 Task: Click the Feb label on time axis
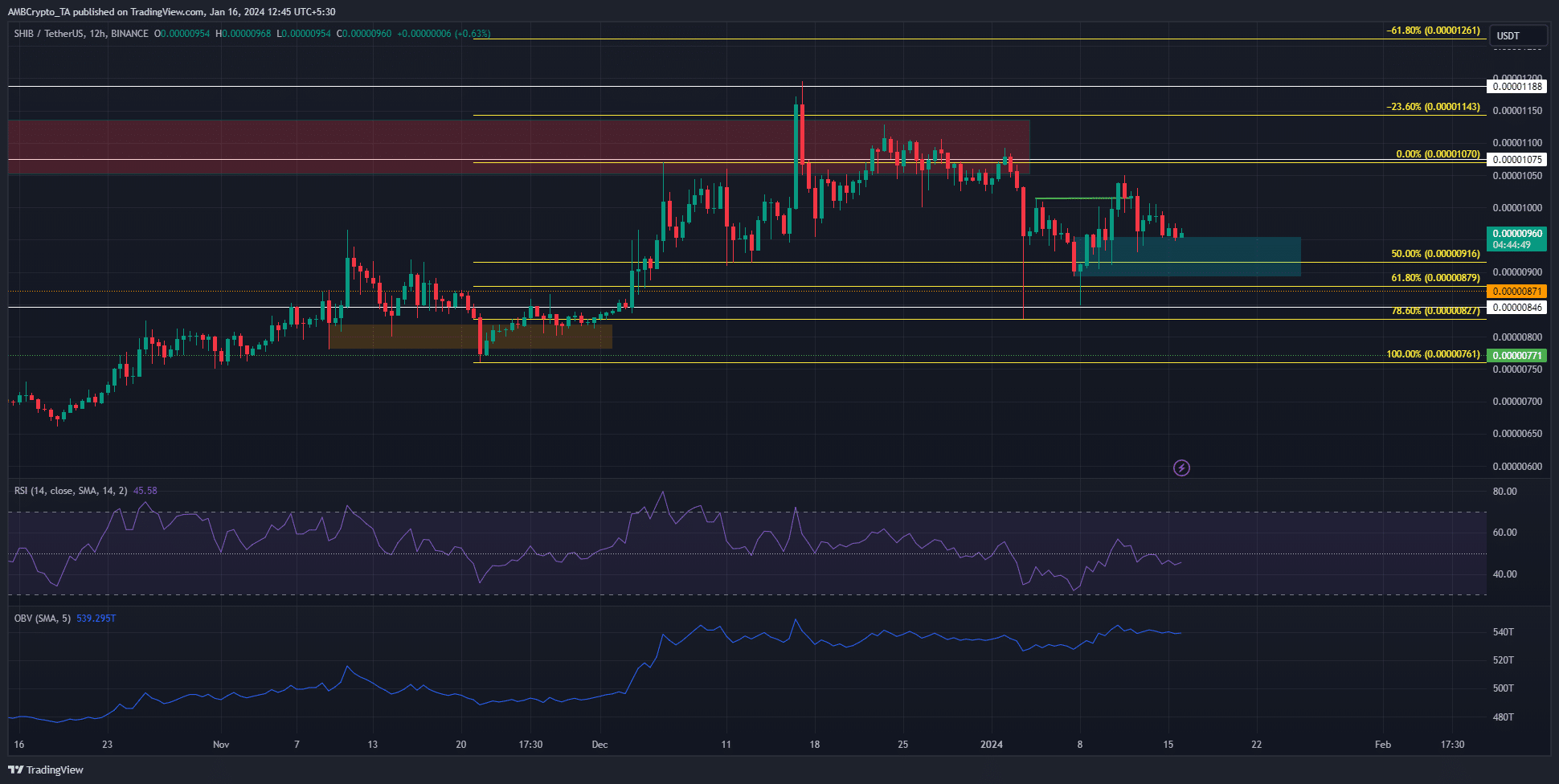point(1383,745)
